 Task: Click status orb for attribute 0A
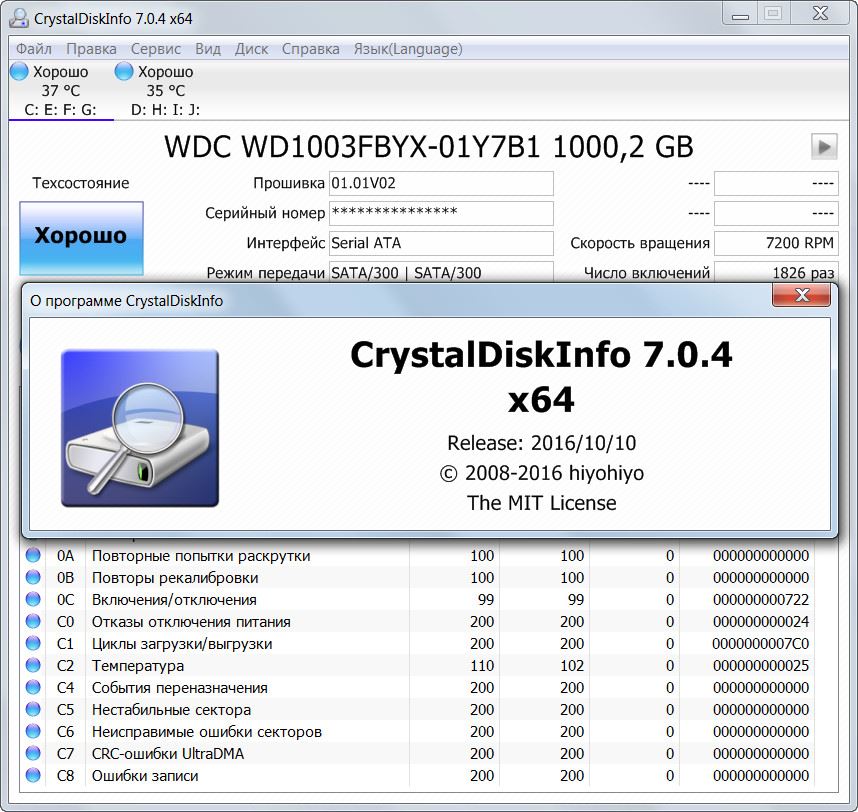tap(33, 555)
